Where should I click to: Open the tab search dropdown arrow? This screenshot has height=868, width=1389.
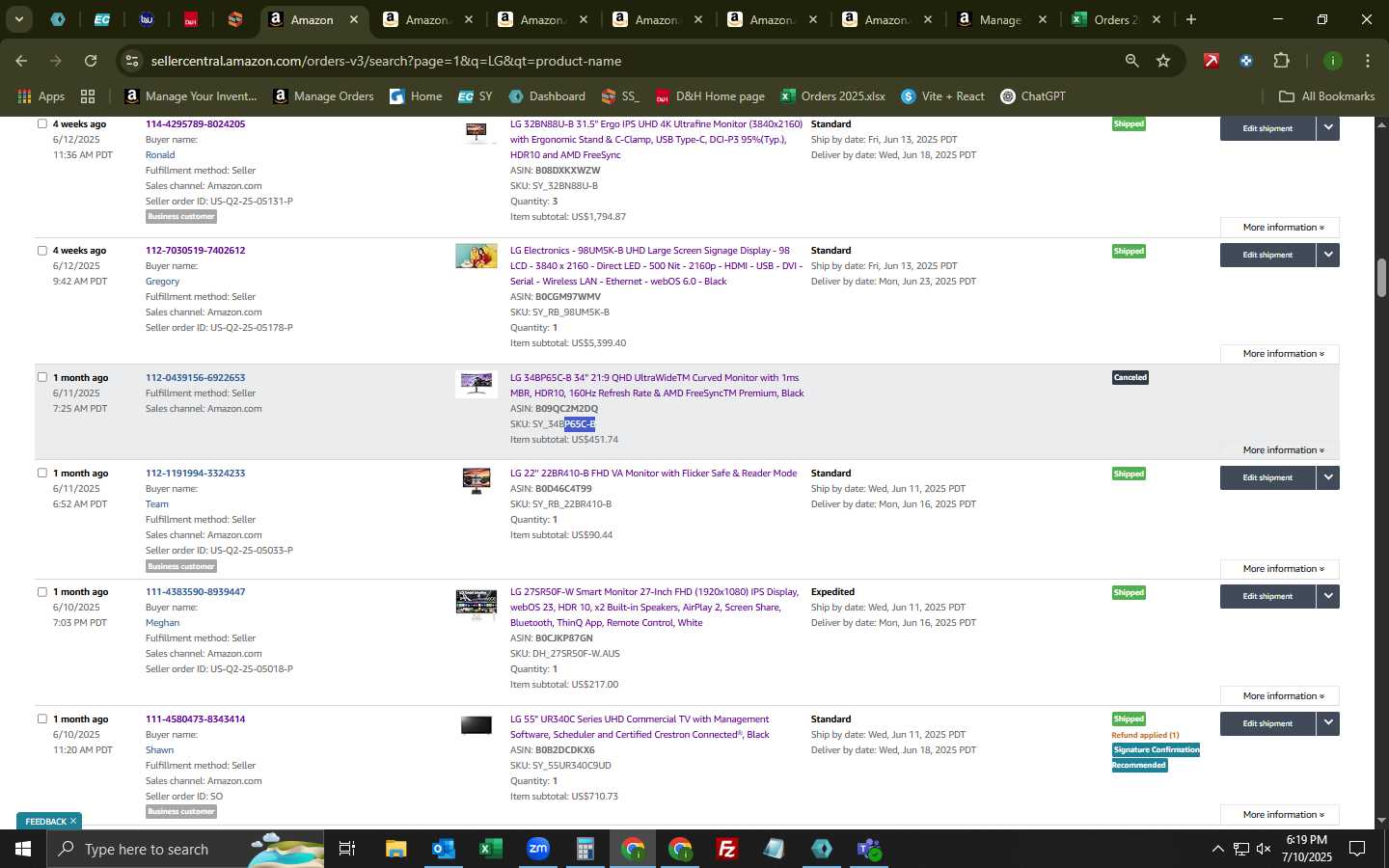point(18,19)
